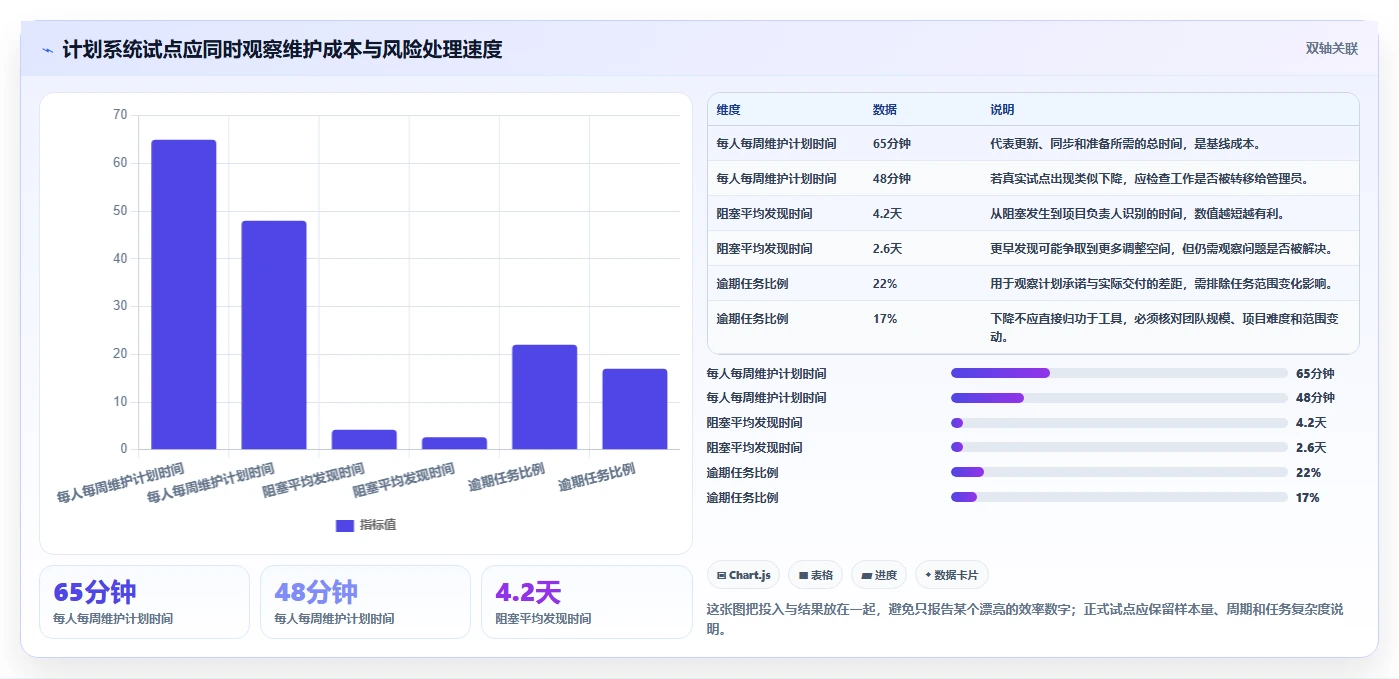Click the 指标值 legend color box
Image resolution: width=1399 pixels, height=679 pixels.
[345, 525]
